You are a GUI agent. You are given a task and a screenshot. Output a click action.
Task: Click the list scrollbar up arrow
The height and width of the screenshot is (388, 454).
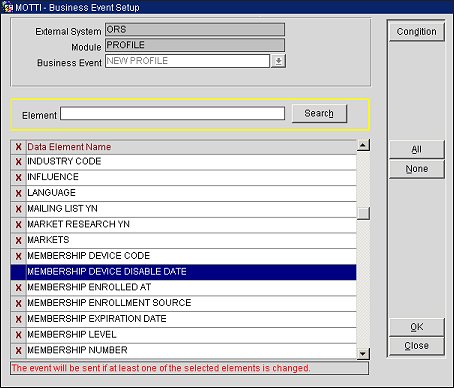coord(363,145)
